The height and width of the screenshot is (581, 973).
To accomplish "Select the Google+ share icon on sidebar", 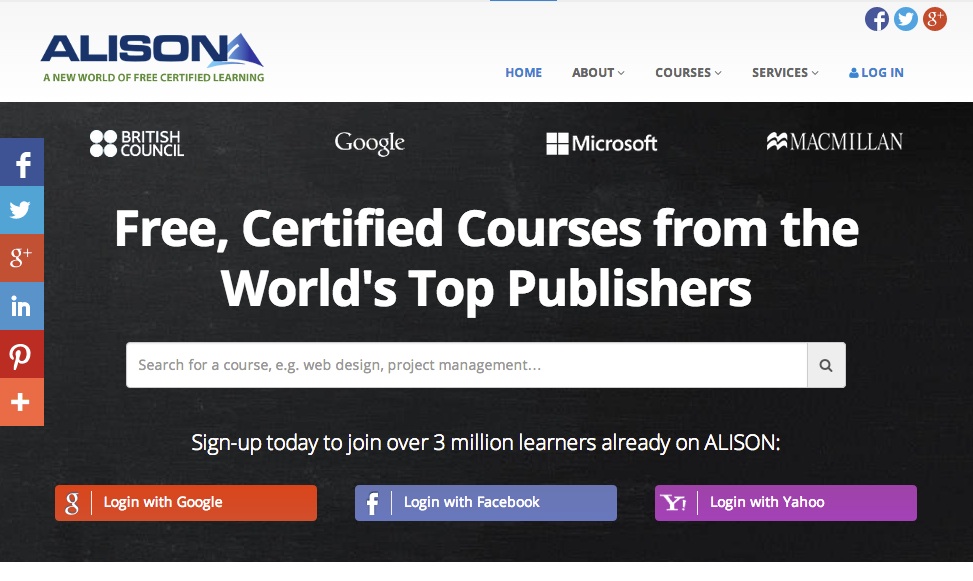I will click(x=21, y=258).
